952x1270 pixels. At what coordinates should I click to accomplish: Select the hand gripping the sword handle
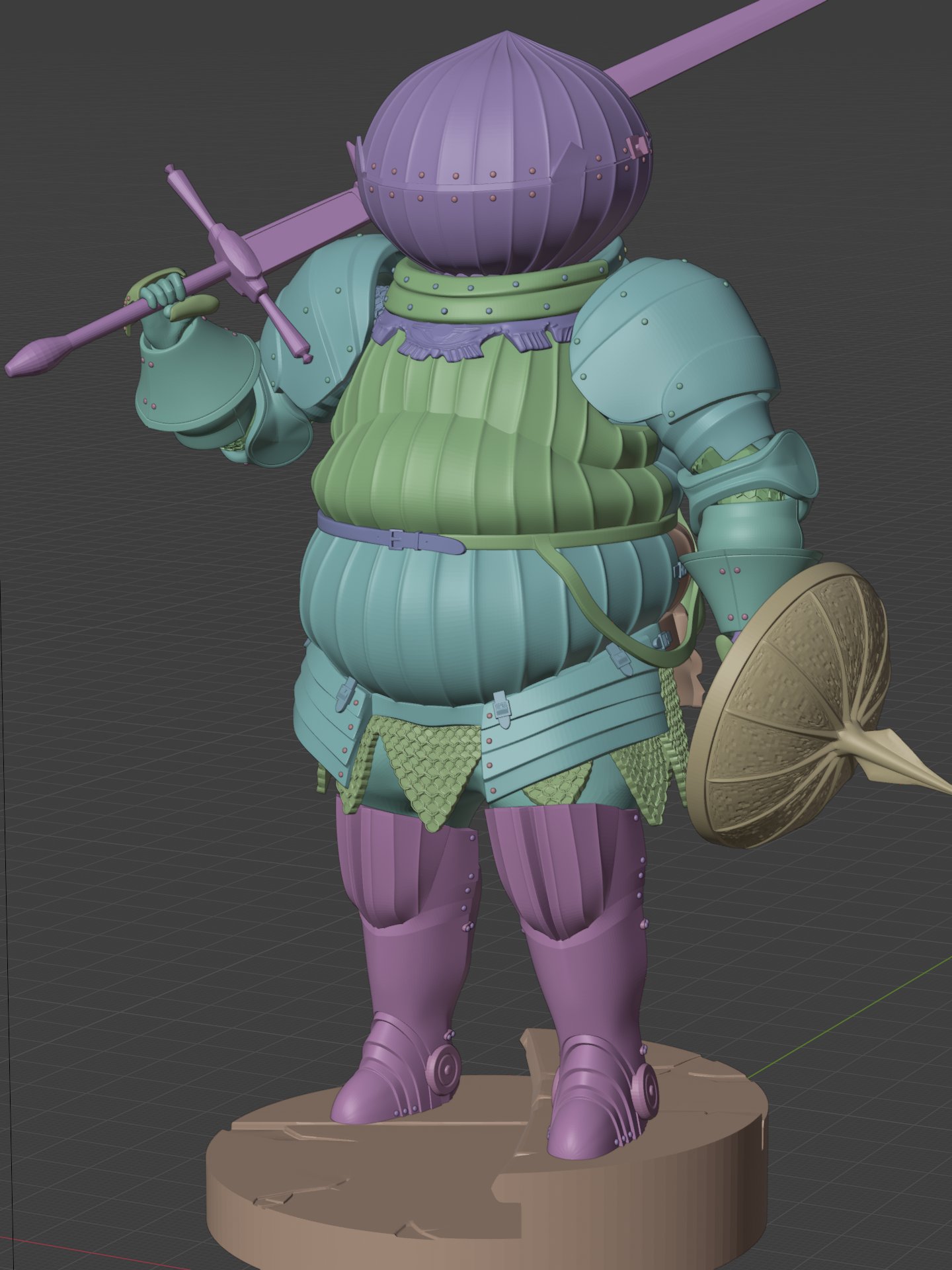point(163,290)
